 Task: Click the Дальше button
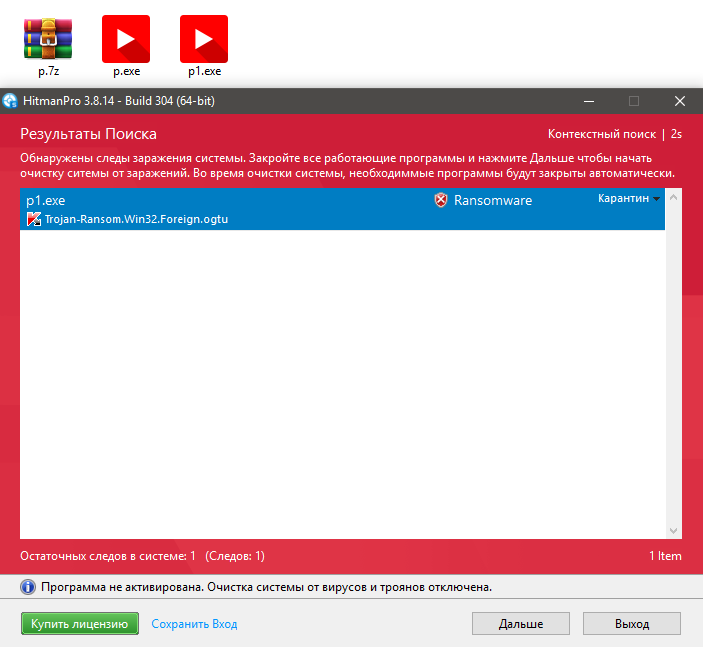(x=521, y=624)
